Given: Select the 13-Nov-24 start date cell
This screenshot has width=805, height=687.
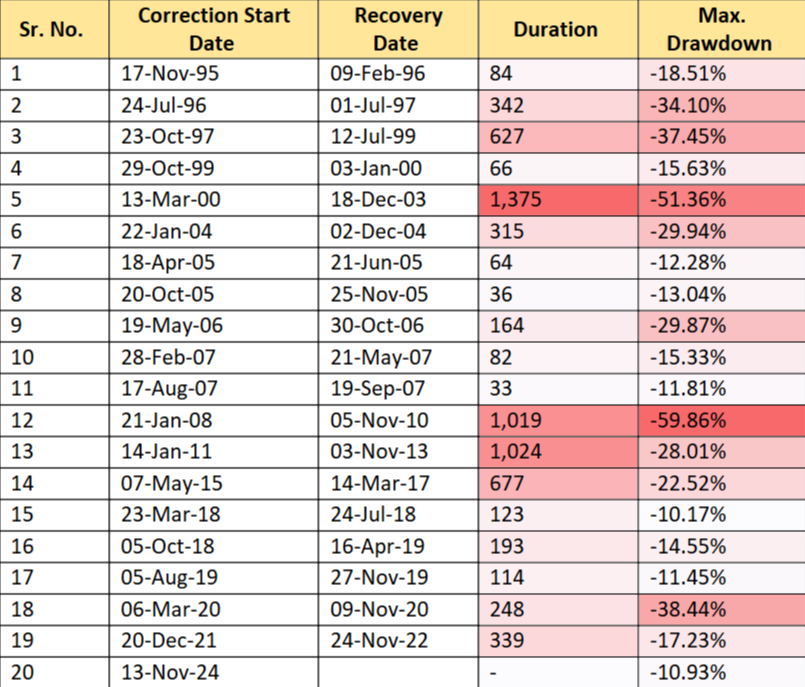Looking at the screenshot, I should click(x=212, y=673).
